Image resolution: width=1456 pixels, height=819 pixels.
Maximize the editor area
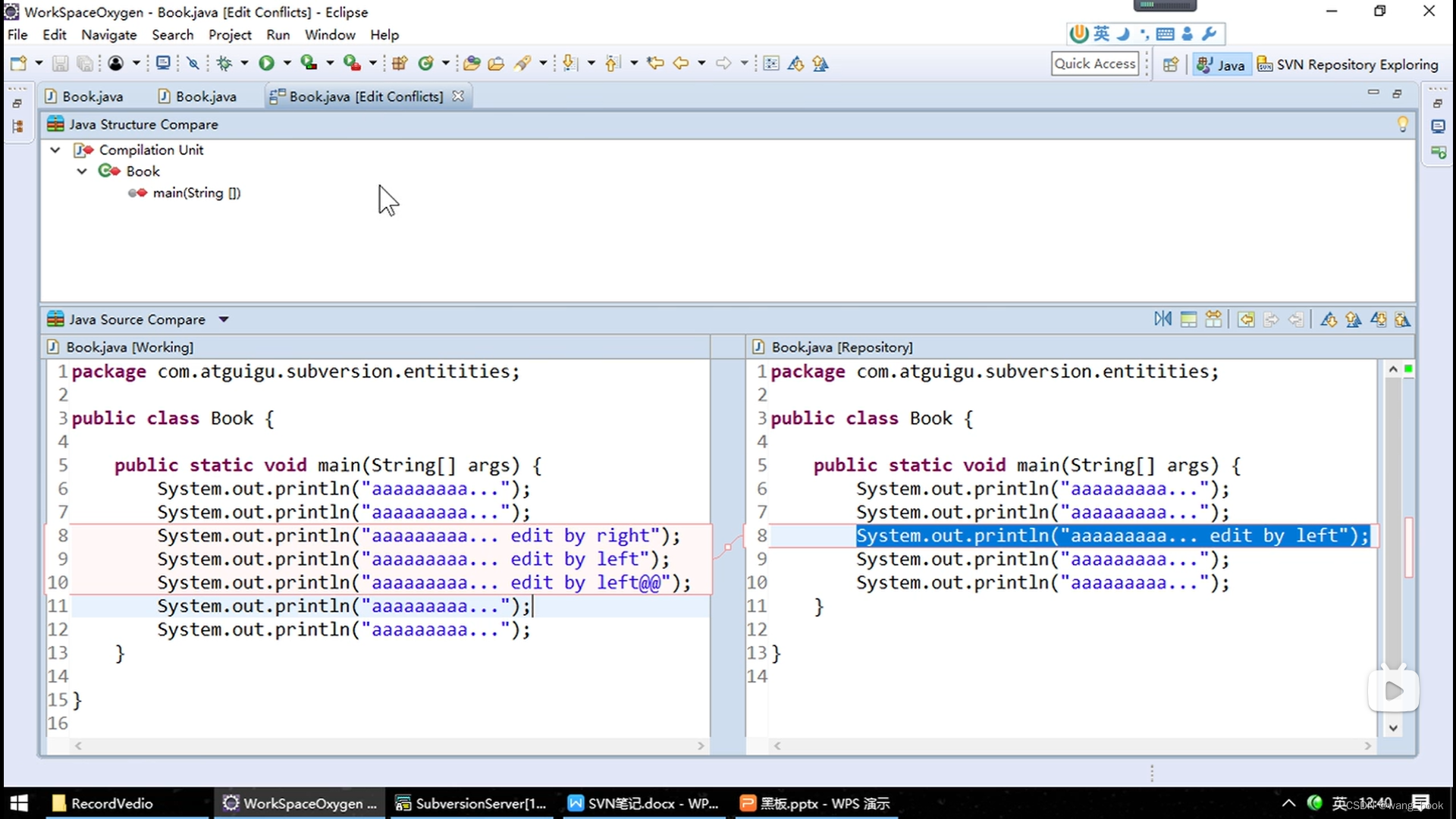point(1398,93)
